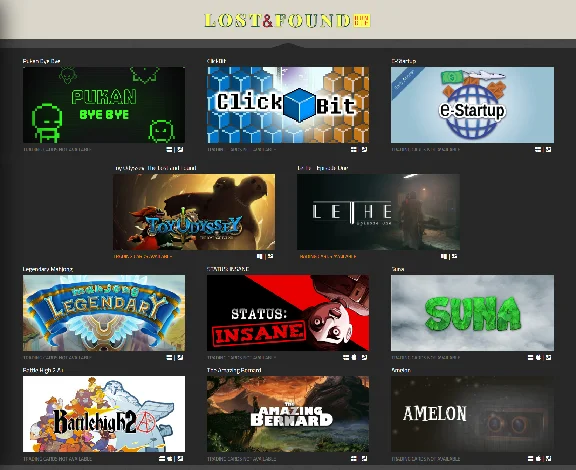Click the STATUS: INSANE title link

click(228, 269)
